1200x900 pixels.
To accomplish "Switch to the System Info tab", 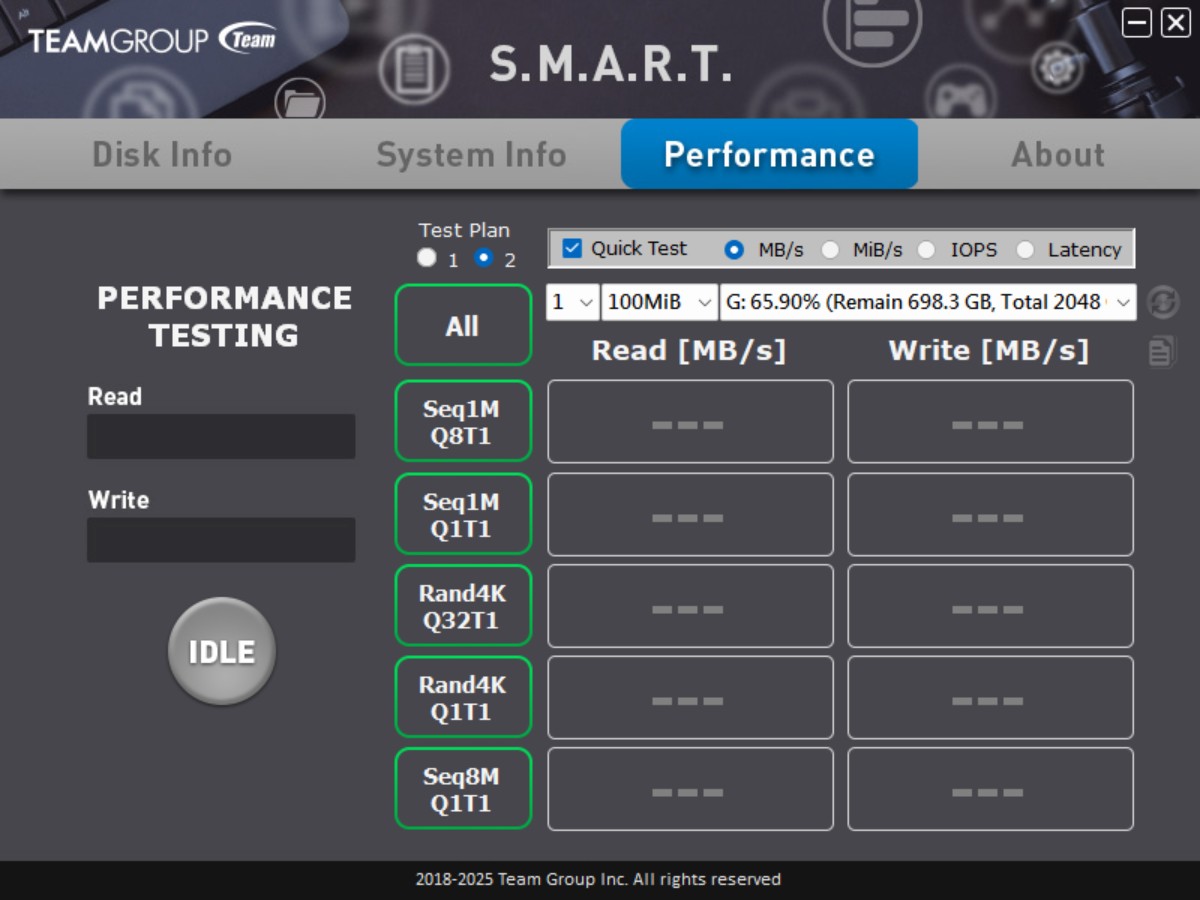I will pos(471,154).
